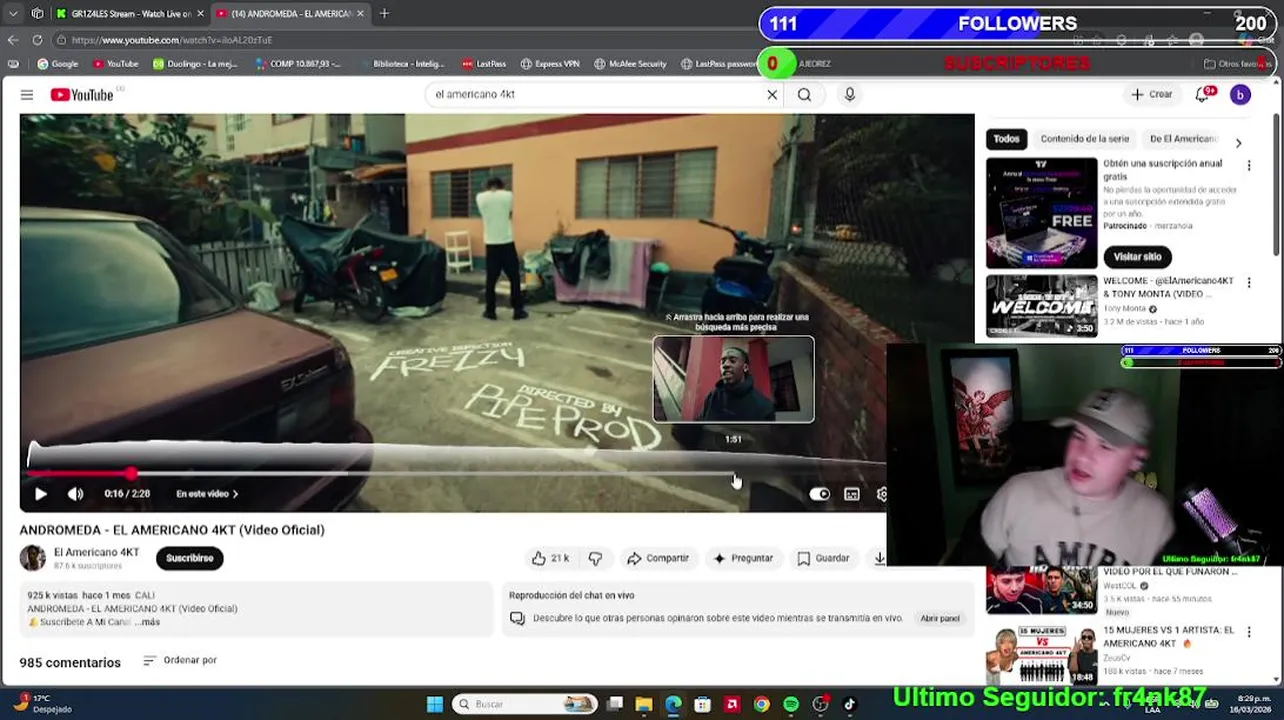Screen dimensions: 1284x720
Task: Reload the page with the refresh icon
Action: tap(37, 40)
